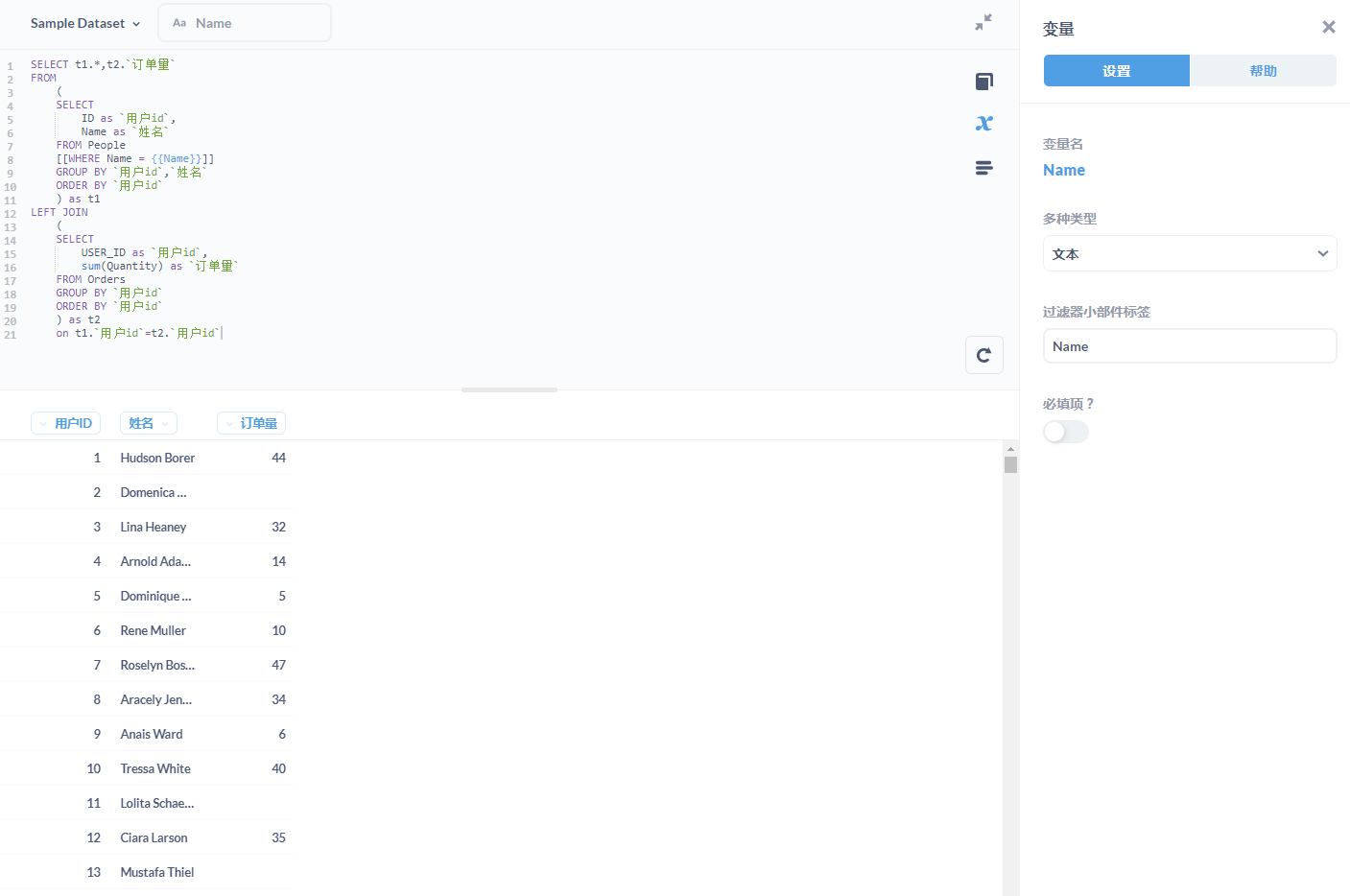Open the SQL snippets lines icon
The height and width of the screenshot is (896, 1350).
[983, 168]
